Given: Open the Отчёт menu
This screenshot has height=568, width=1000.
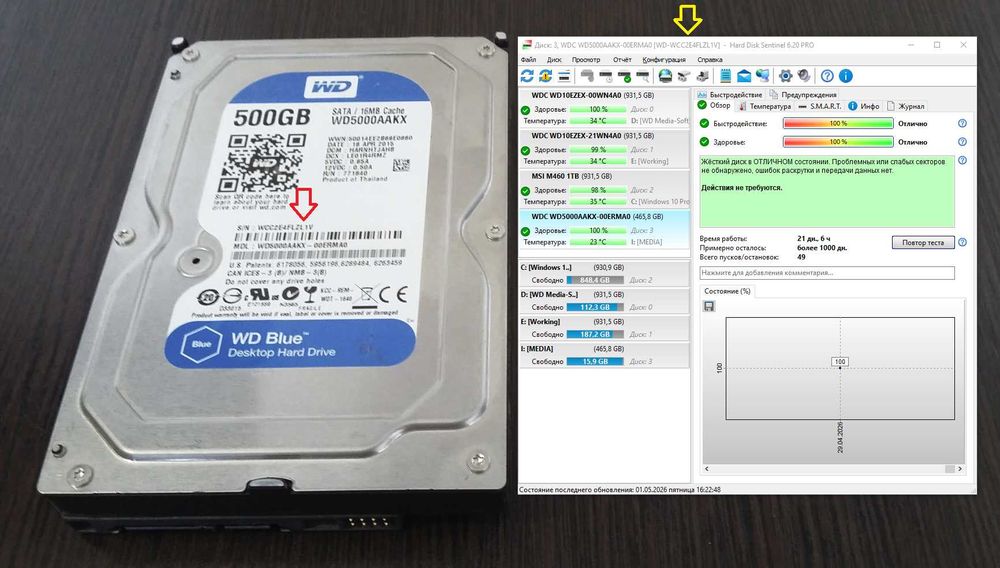Looking at the screenshot, I should (x=622, y=59).
